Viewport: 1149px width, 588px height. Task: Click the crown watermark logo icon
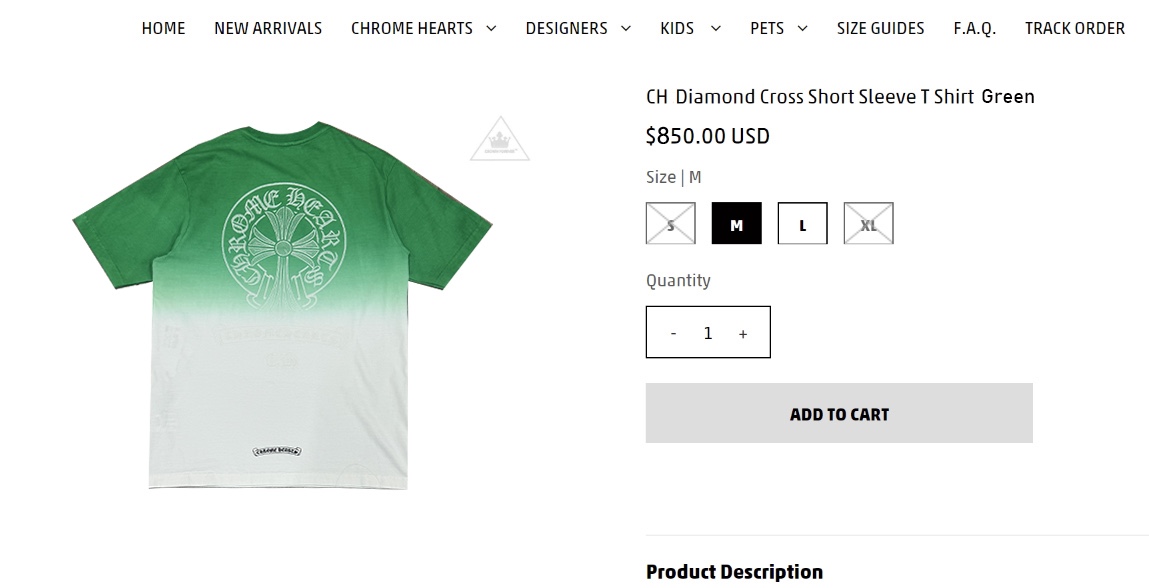click(x=499, y=139)
